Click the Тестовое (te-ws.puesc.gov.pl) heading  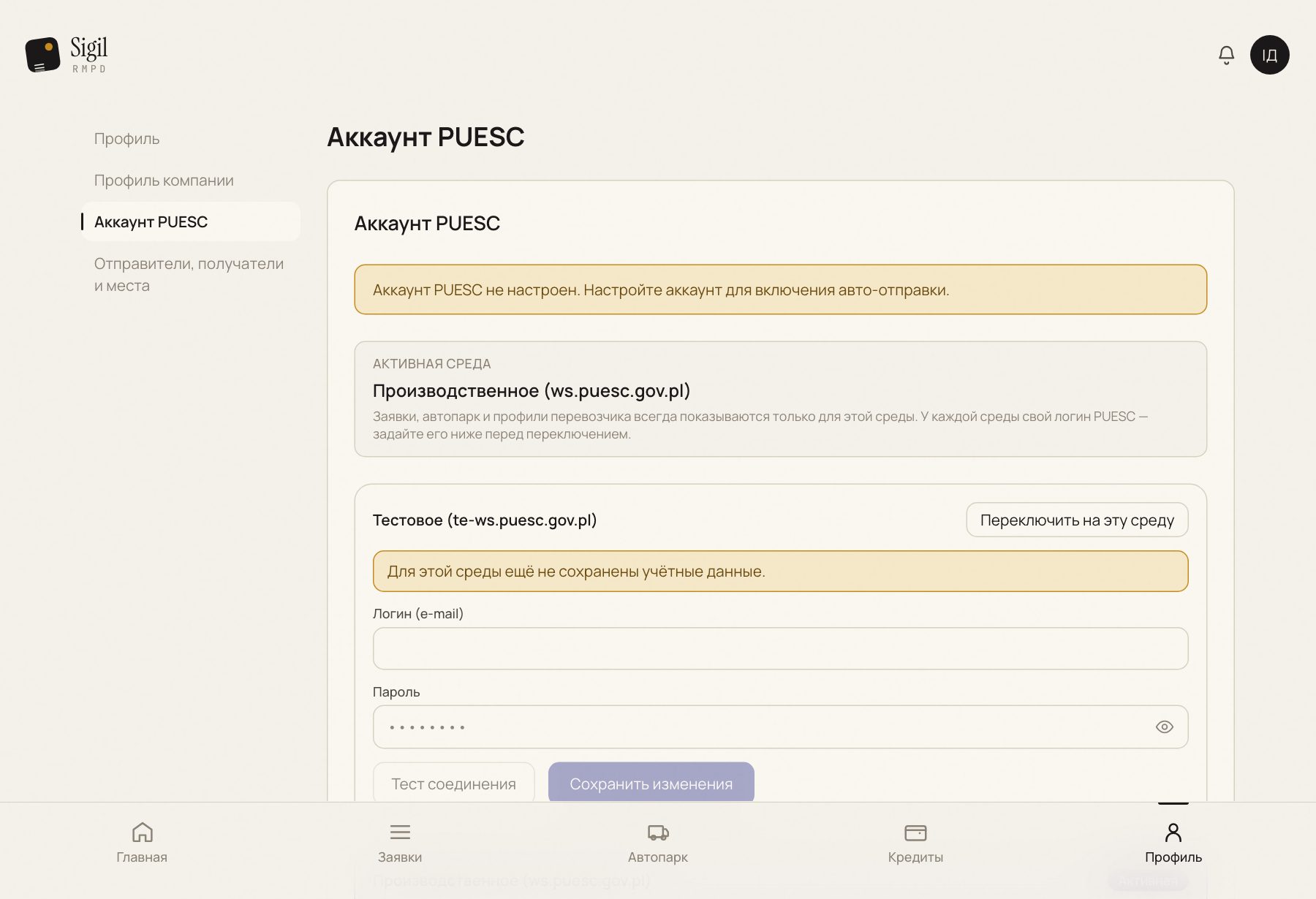pyautogui.click(x=485, y=520)
